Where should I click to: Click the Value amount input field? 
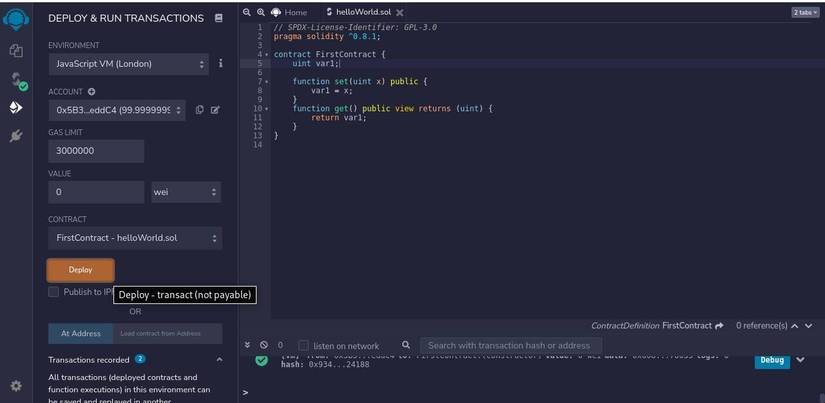click(x=96, y=192)
